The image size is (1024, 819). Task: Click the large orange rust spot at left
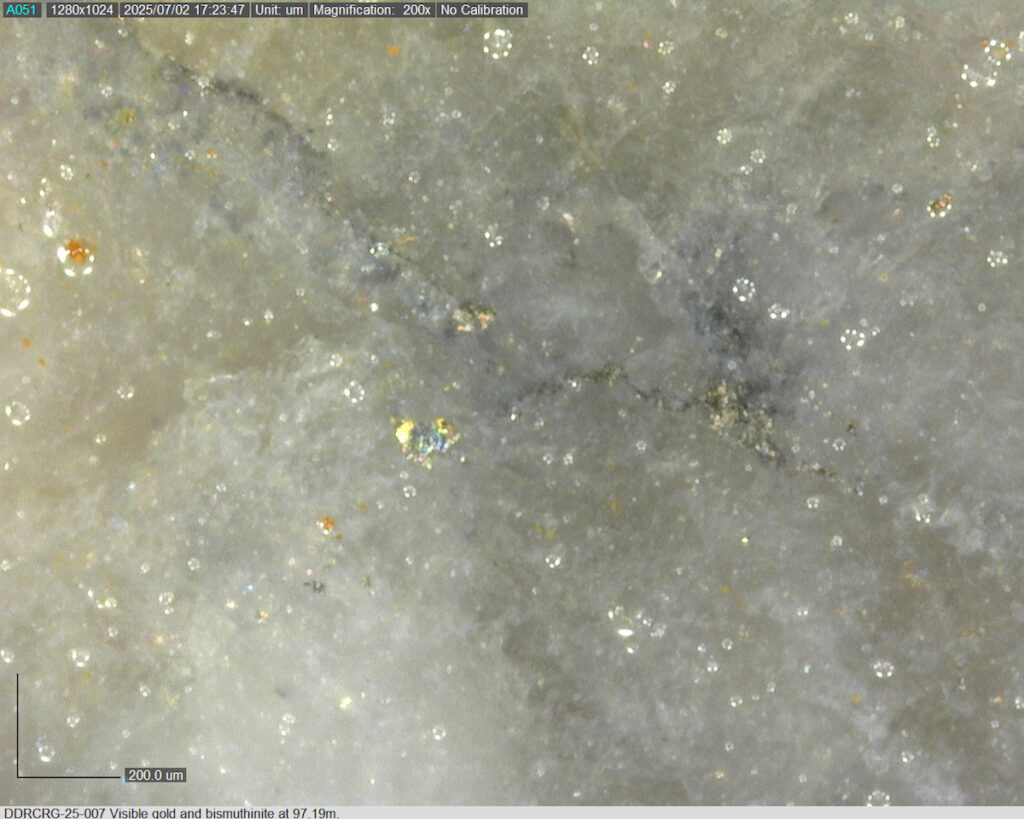coord(77,251)
